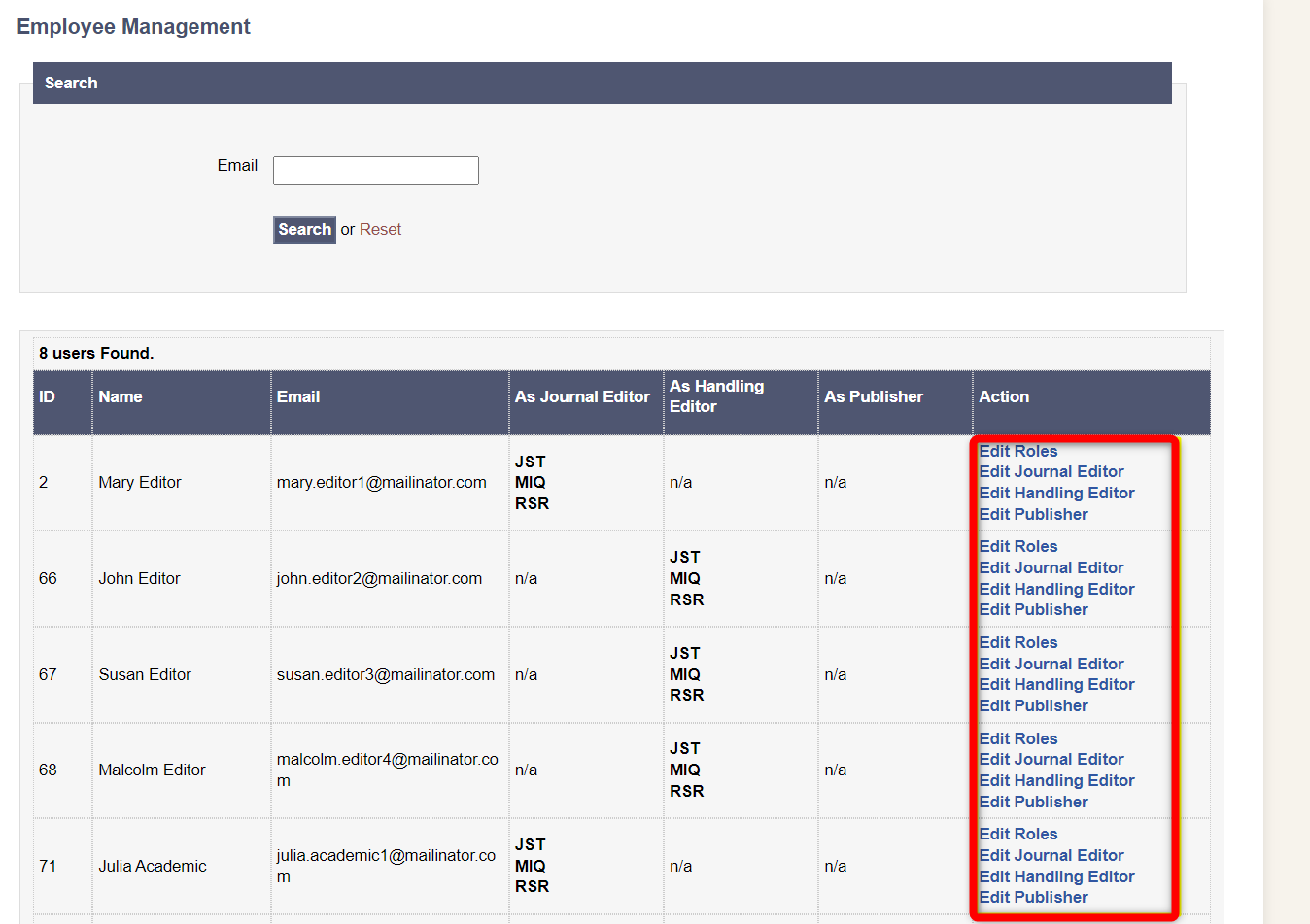Click Edit Journal Editor for John Editor

pos(1051,568)
